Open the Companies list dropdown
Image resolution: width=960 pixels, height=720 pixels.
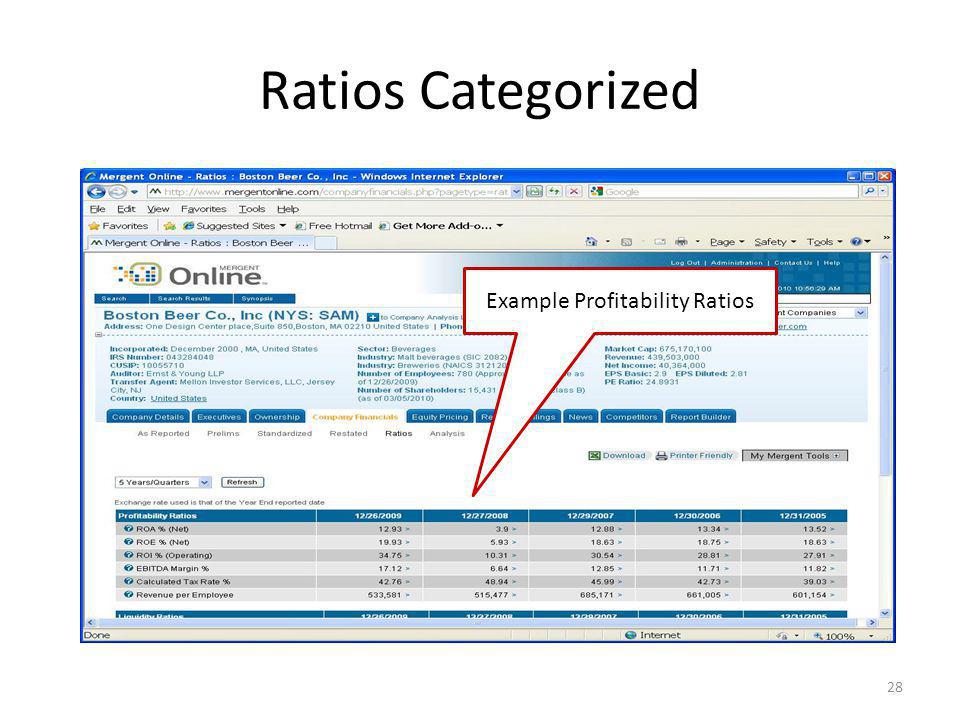(860, 313)
